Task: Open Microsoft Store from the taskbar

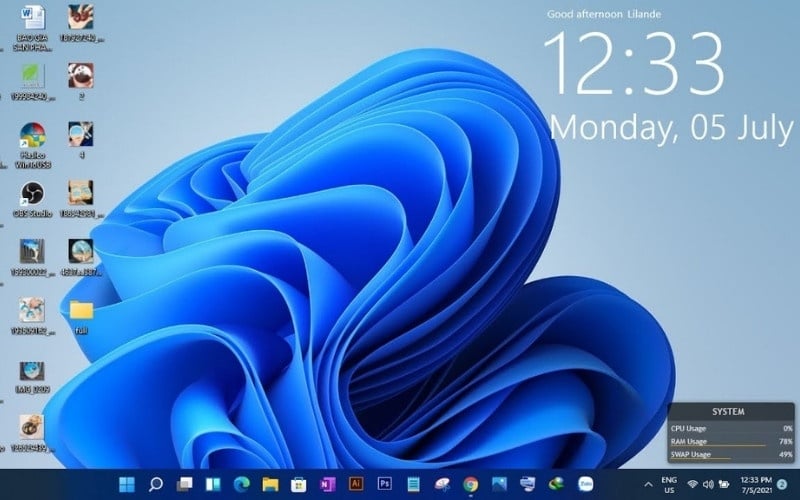Action: [x=299, y=484]
